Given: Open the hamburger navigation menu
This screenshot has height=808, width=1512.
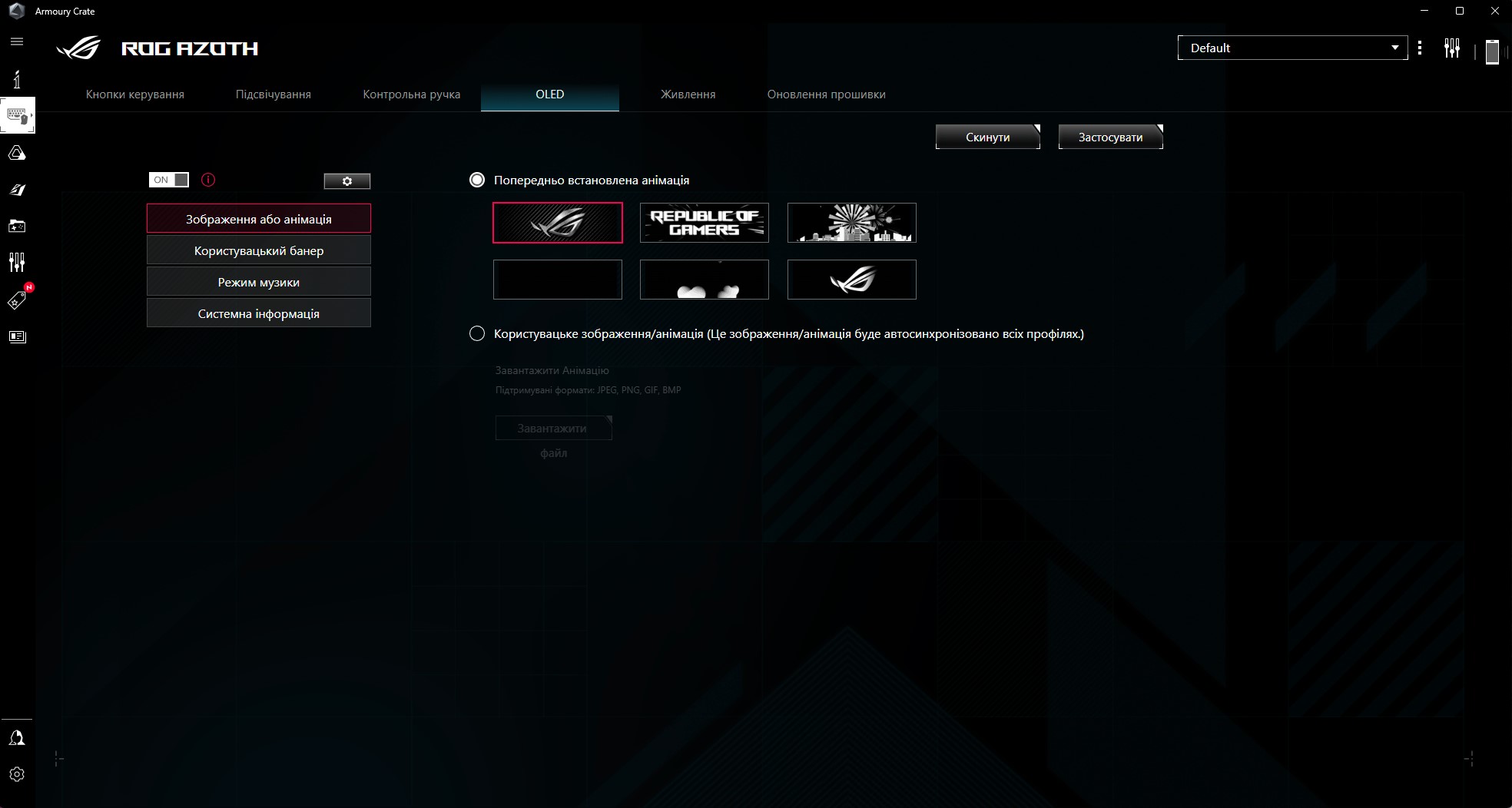Looking at the screenshot, I should (17, 41).
